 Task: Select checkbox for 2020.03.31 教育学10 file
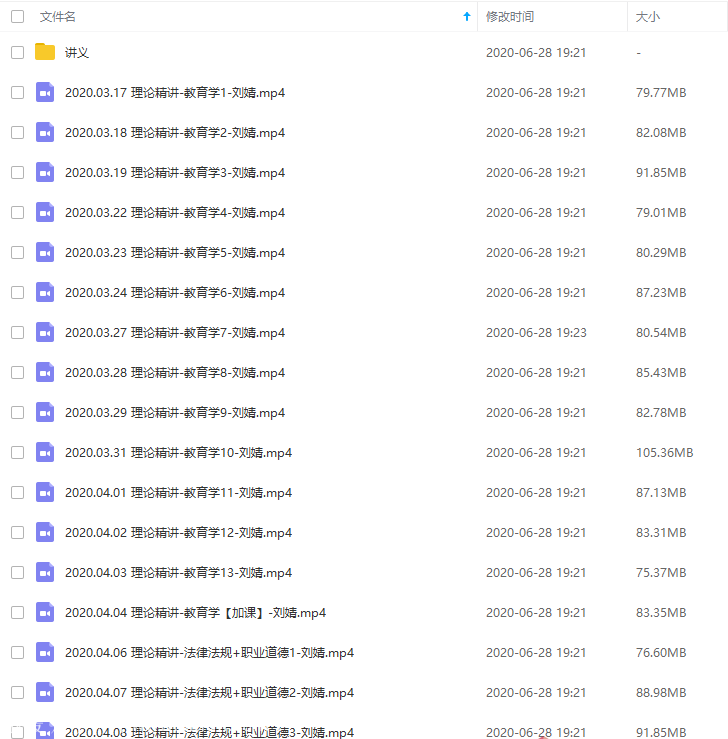(x=17, y=452)
